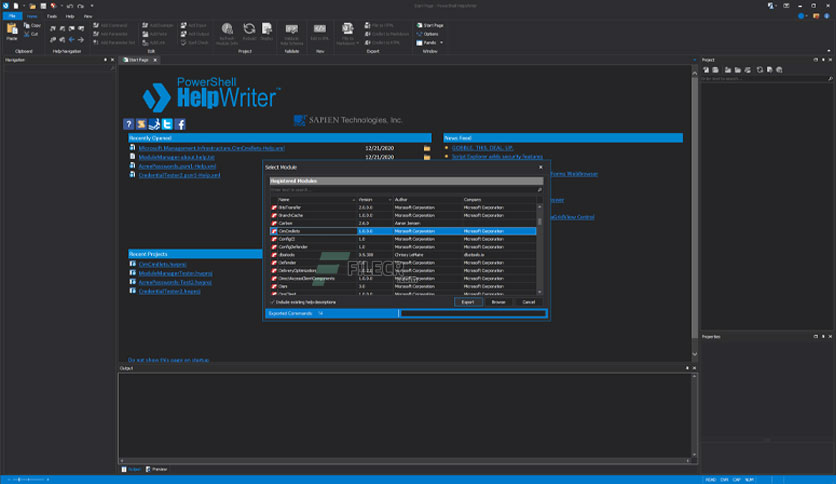Click the Copy button in the ribbon
This screenshot has width=836, height=484.
32,26
